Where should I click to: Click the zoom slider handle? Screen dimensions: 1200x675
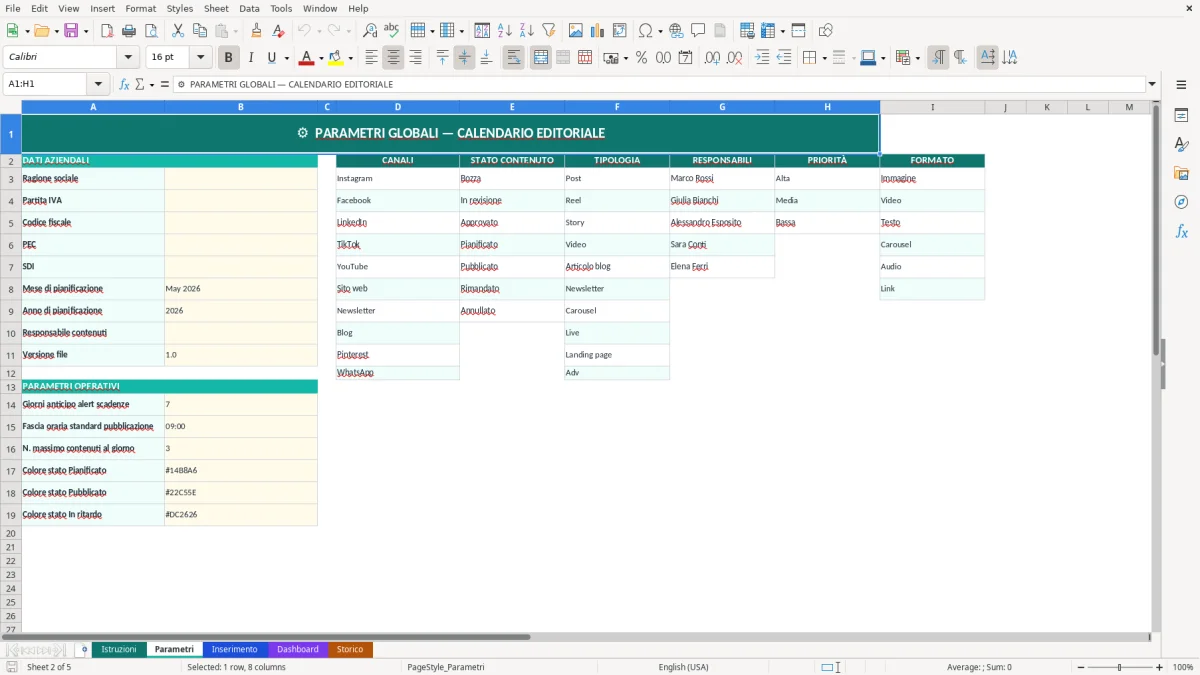pos(1119,667)
